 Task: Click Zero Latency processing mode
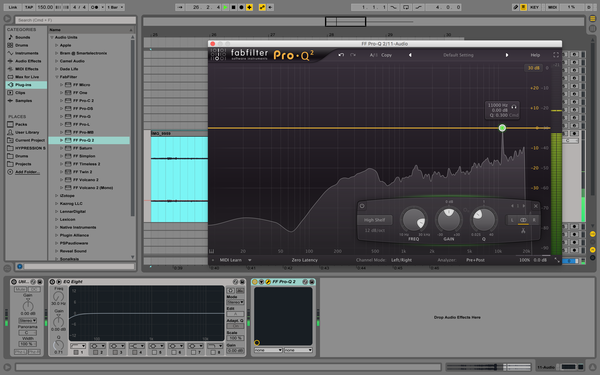pos(305,260)
